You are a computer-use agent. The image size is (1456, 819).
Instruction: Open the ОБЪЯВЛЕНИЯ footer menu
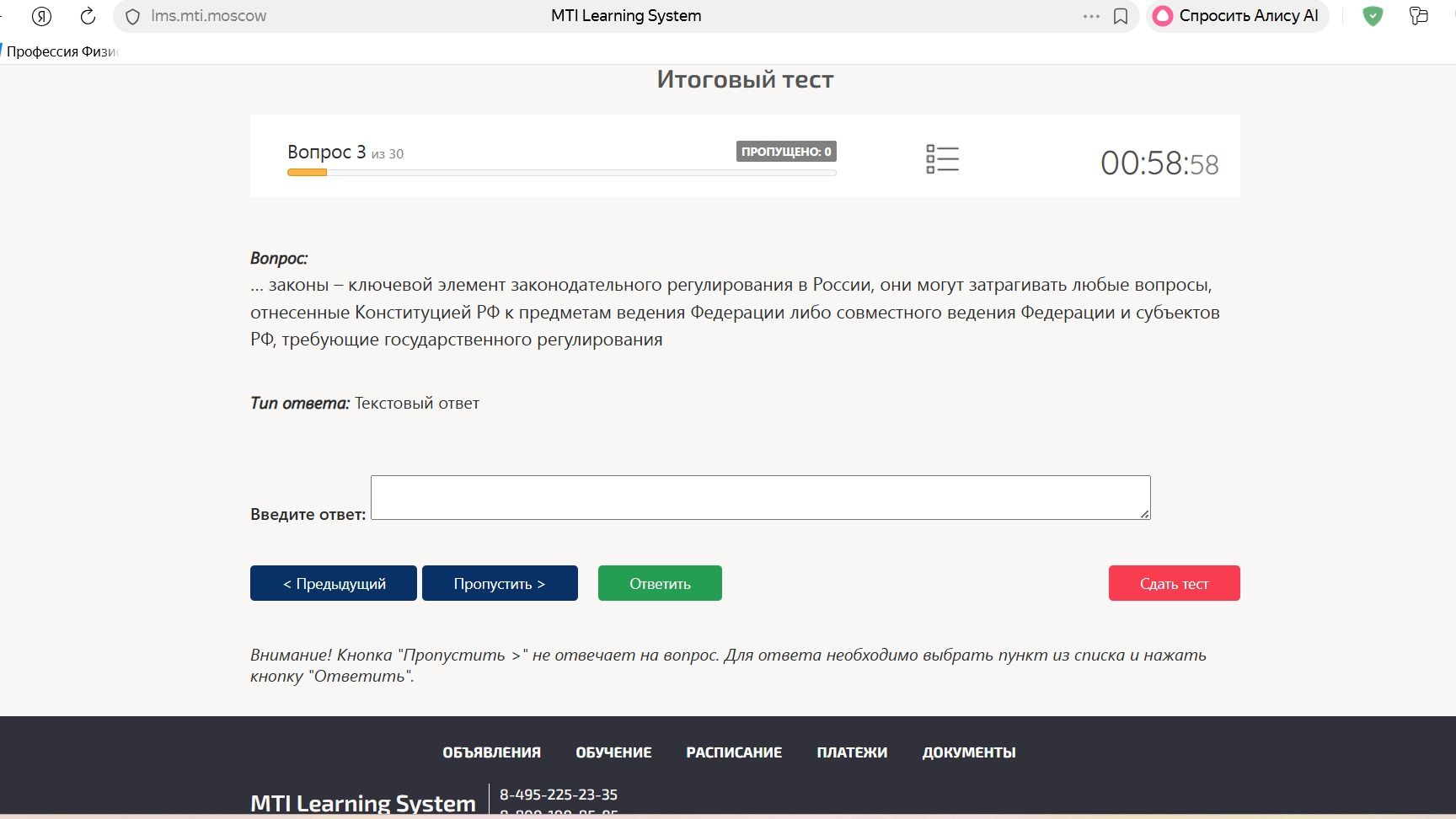492,752
